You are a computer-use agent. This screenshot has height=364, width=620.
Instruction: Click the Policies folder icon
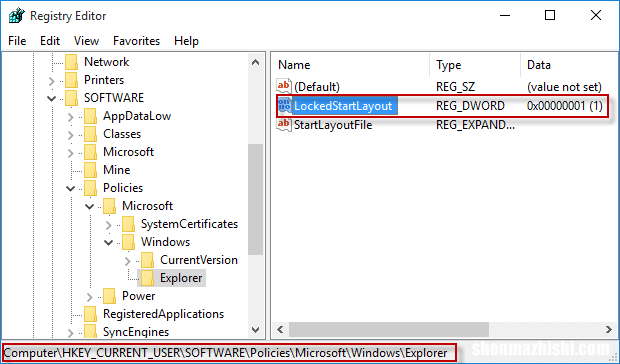pyautogui.click(x=91, y=188)
